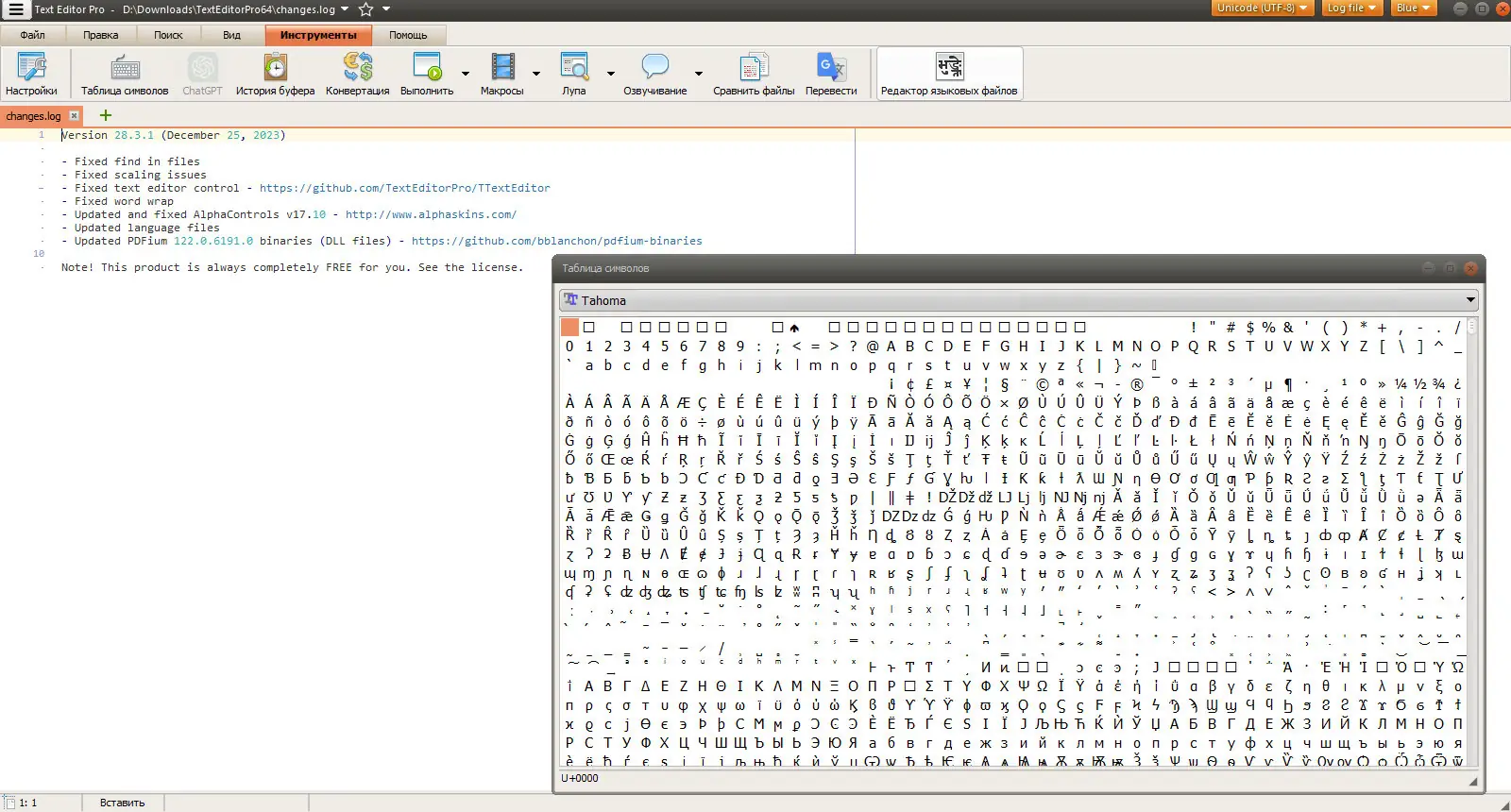This screenshot has height=812, width=1511.
Task: Expand the Tahoma font combo box
Action: click(x=1018, y=300)
